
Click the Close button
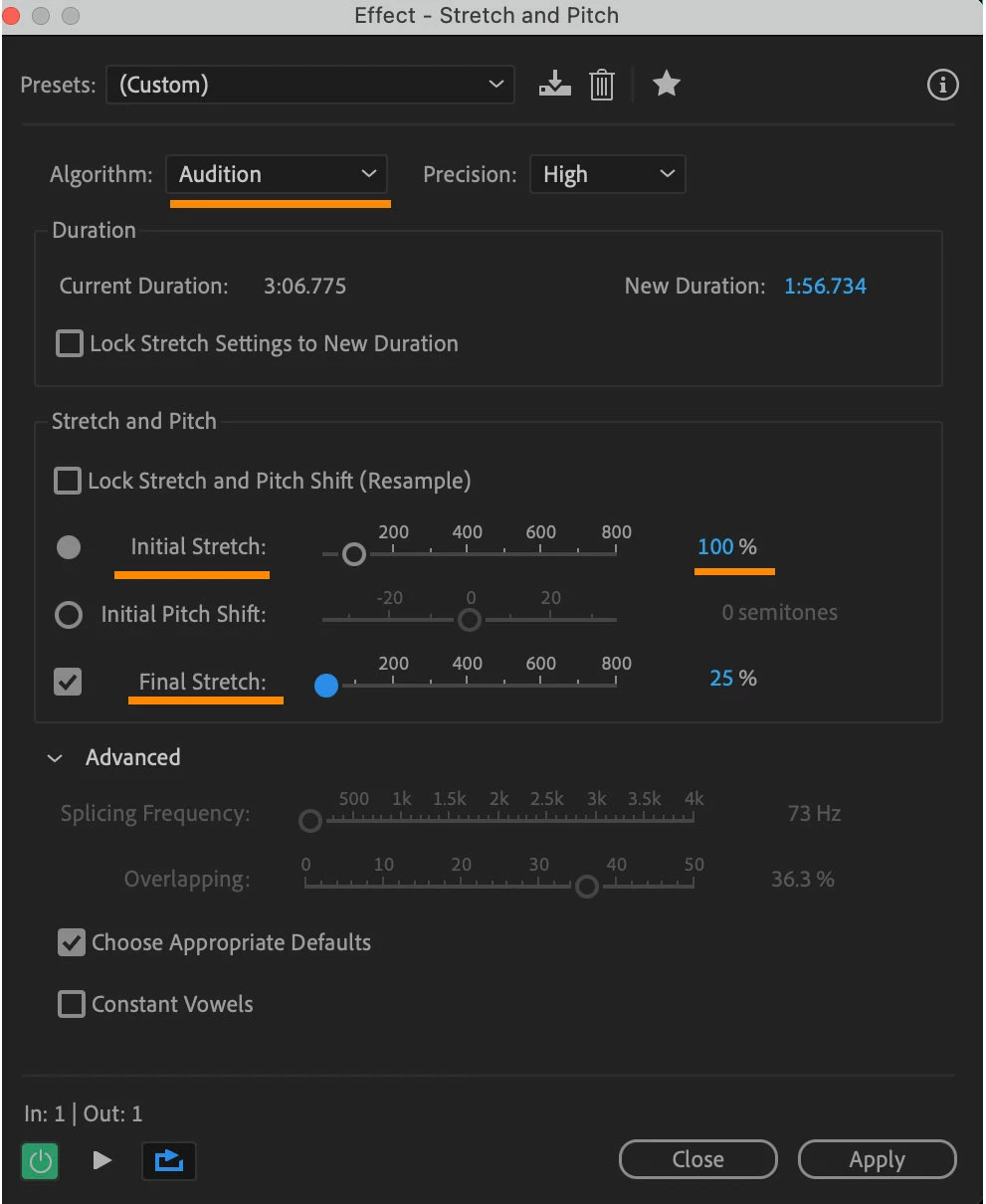point(697,1159)
